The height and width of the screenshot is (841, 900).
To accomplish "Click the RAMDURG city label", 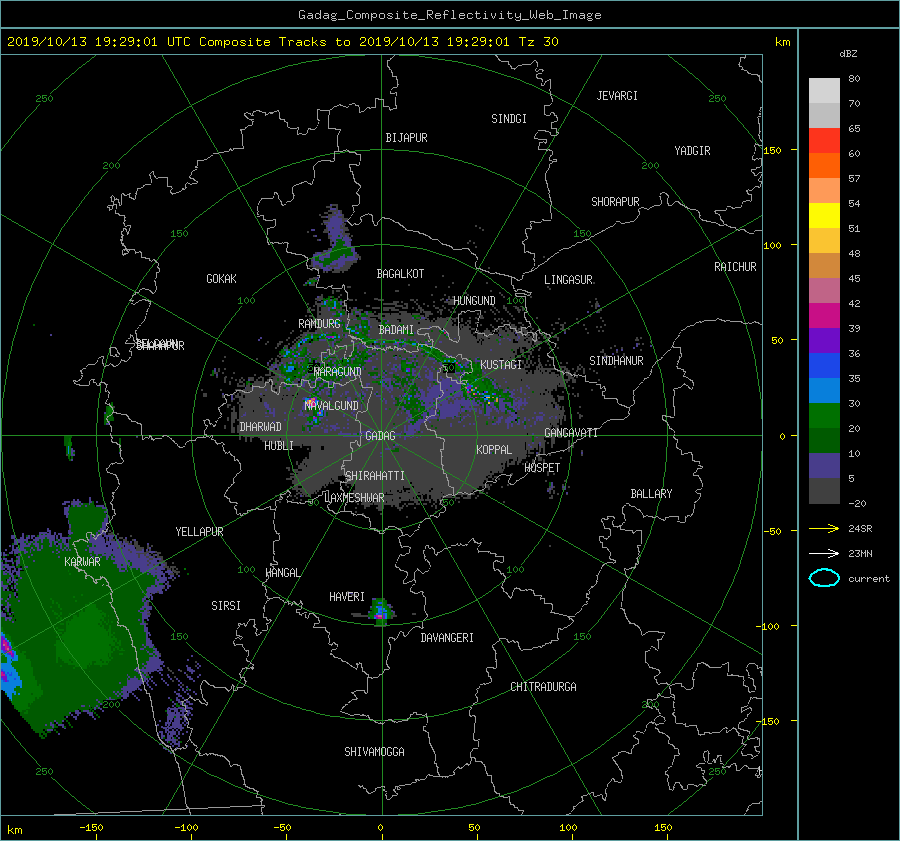I will coord(319,324).
